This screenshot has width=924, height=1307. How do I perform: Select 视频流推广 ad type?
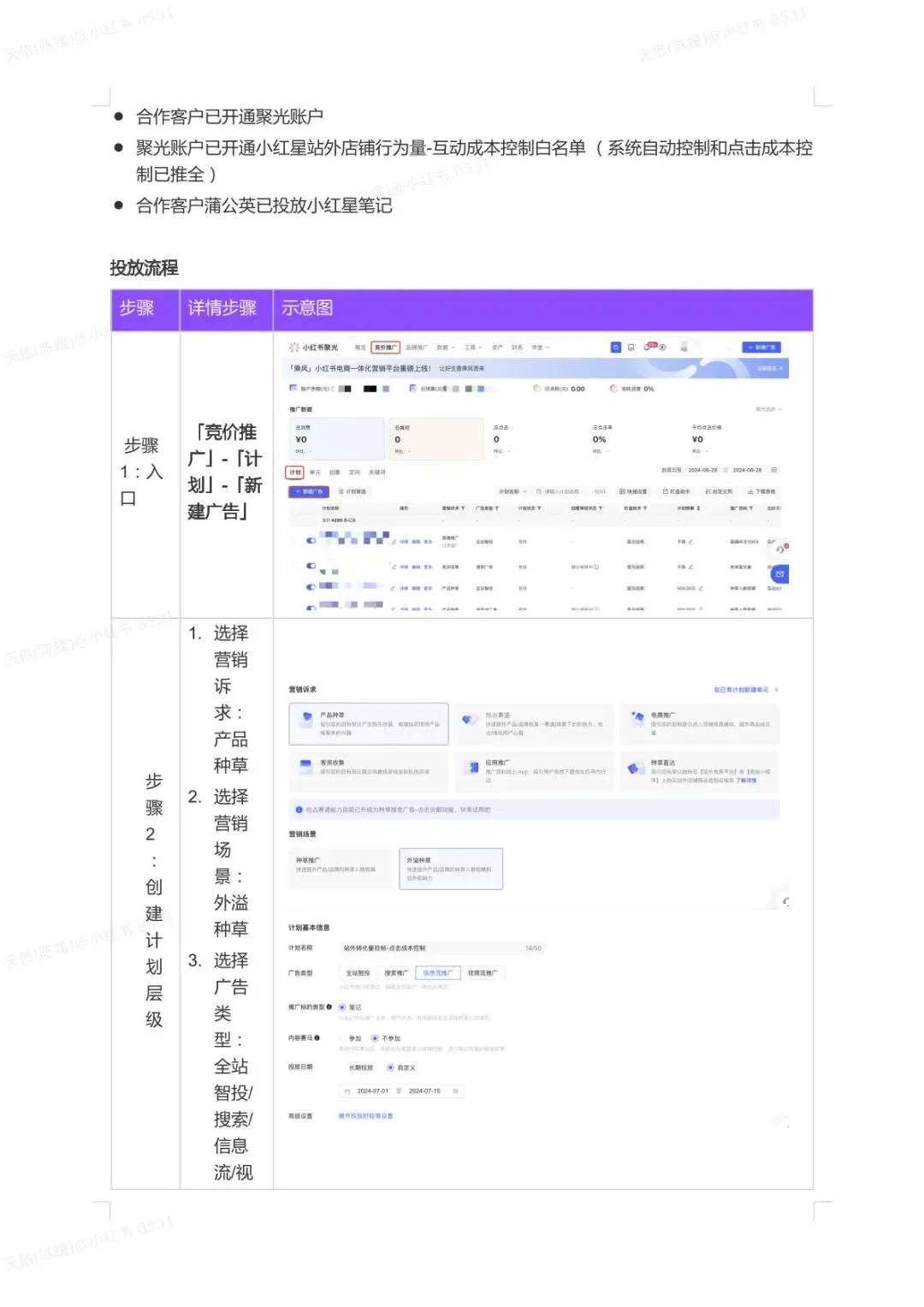[483, 973]
